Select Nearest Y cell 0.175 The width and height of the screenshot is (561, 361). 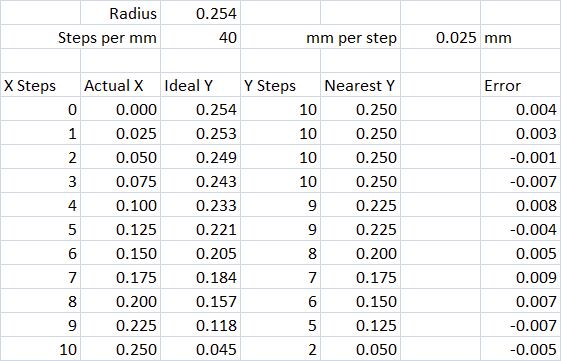361,277
